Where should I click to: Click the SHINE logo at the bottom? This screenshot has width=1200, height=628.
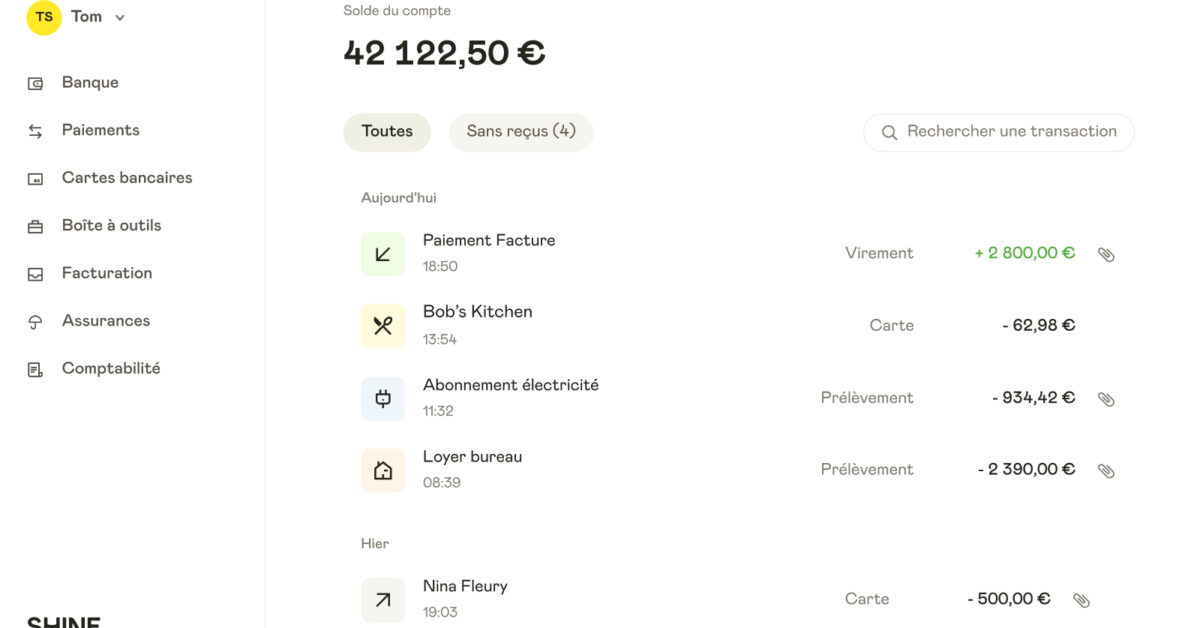63,621
